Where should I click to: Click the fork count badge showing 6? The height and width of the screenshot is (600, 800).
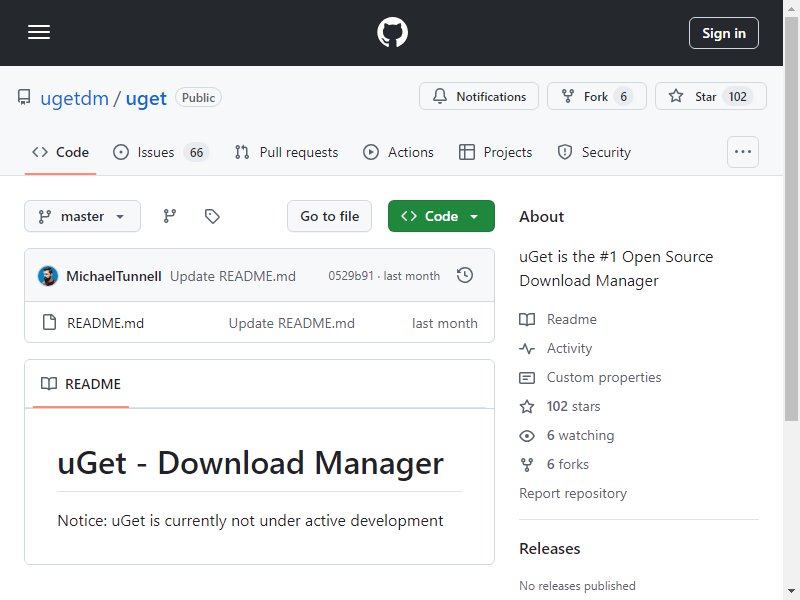(x=623, y=96)
